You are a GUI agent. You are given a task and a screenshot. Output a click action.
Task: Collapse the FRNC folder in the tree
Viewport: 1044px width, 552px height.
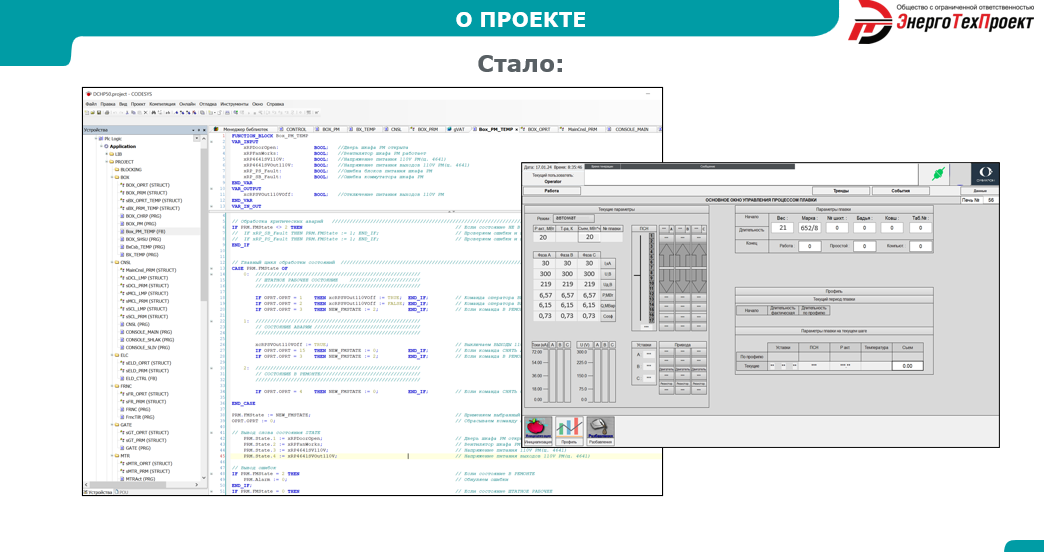click(x=111, y=386)
